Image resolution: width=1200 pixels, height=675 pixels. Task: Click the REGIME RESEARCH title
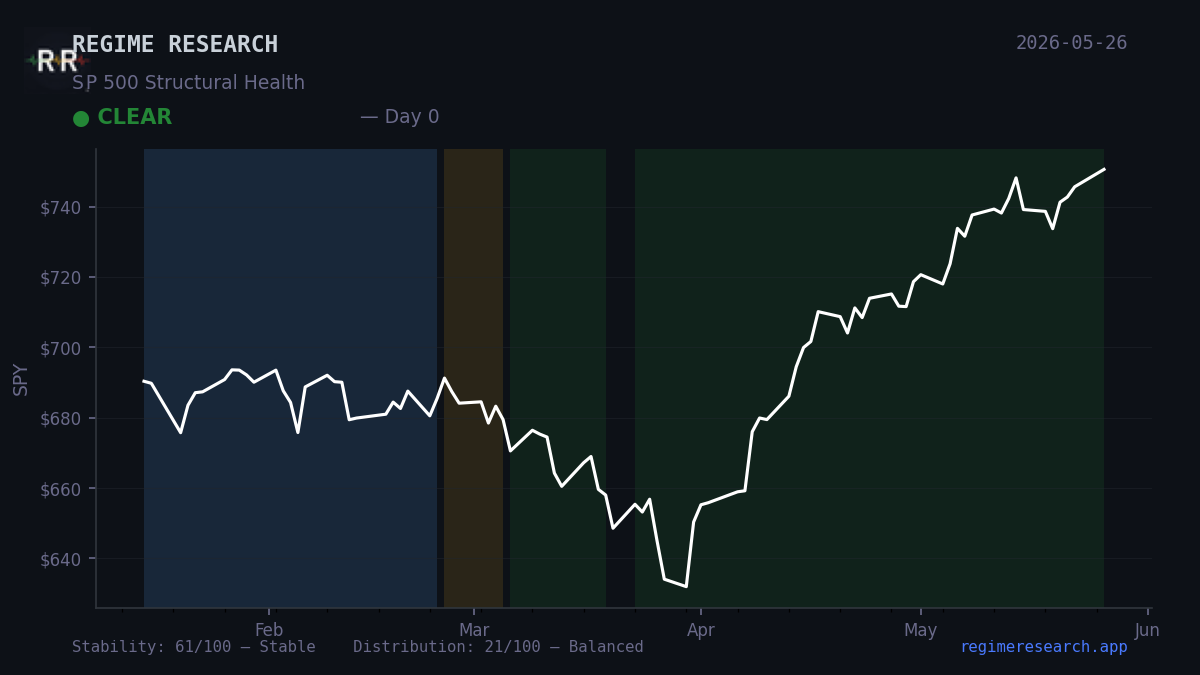coord(175,45)
